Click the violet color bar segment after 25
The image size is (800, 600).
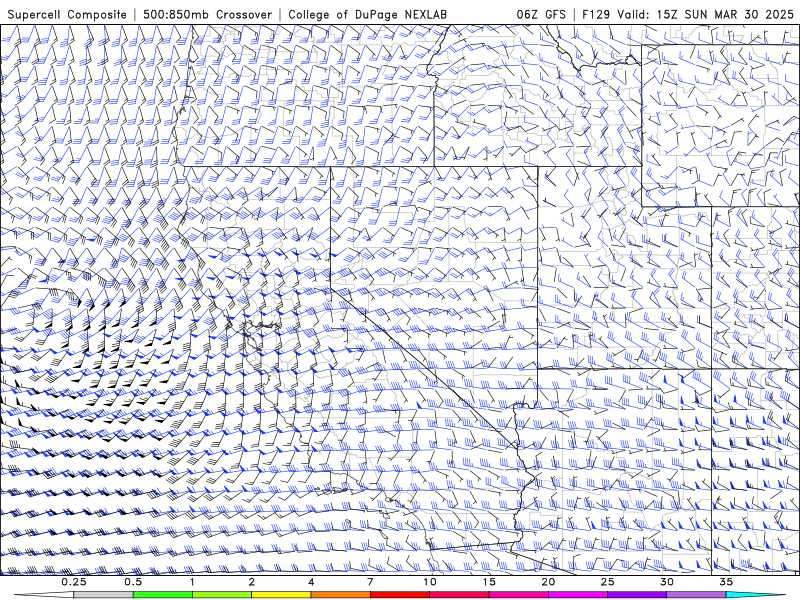pyautogui.click(x=637, y=595)
